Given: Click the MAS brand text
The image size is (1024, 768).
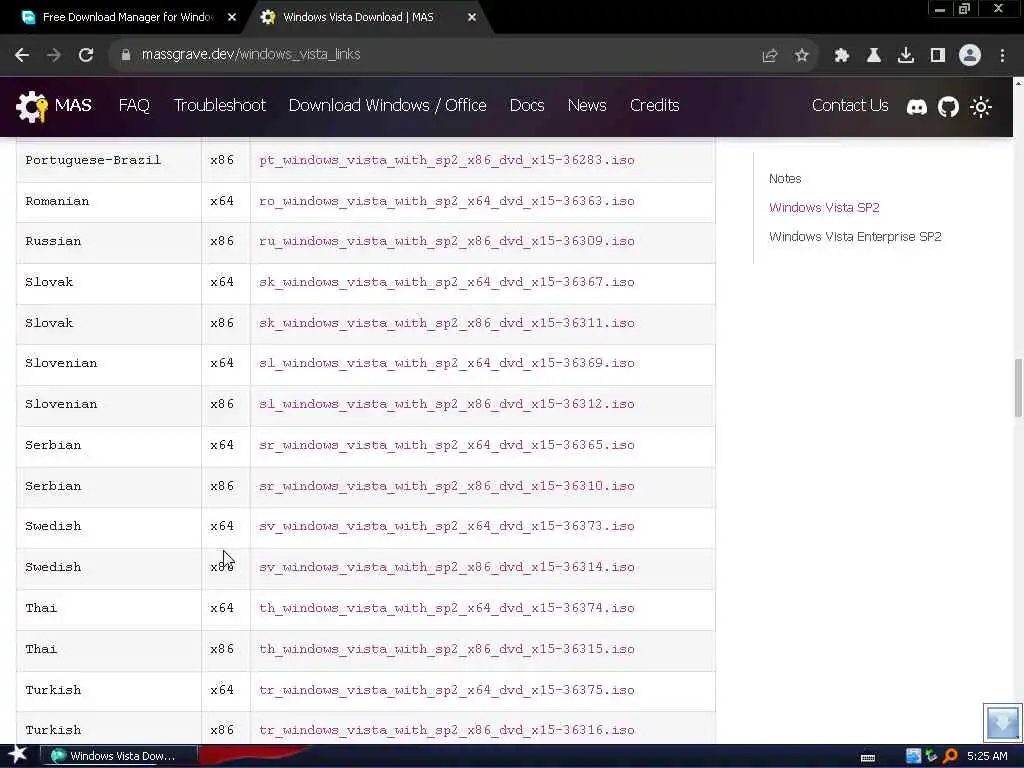Looking at the screenshot, I should tap(73, 106).
